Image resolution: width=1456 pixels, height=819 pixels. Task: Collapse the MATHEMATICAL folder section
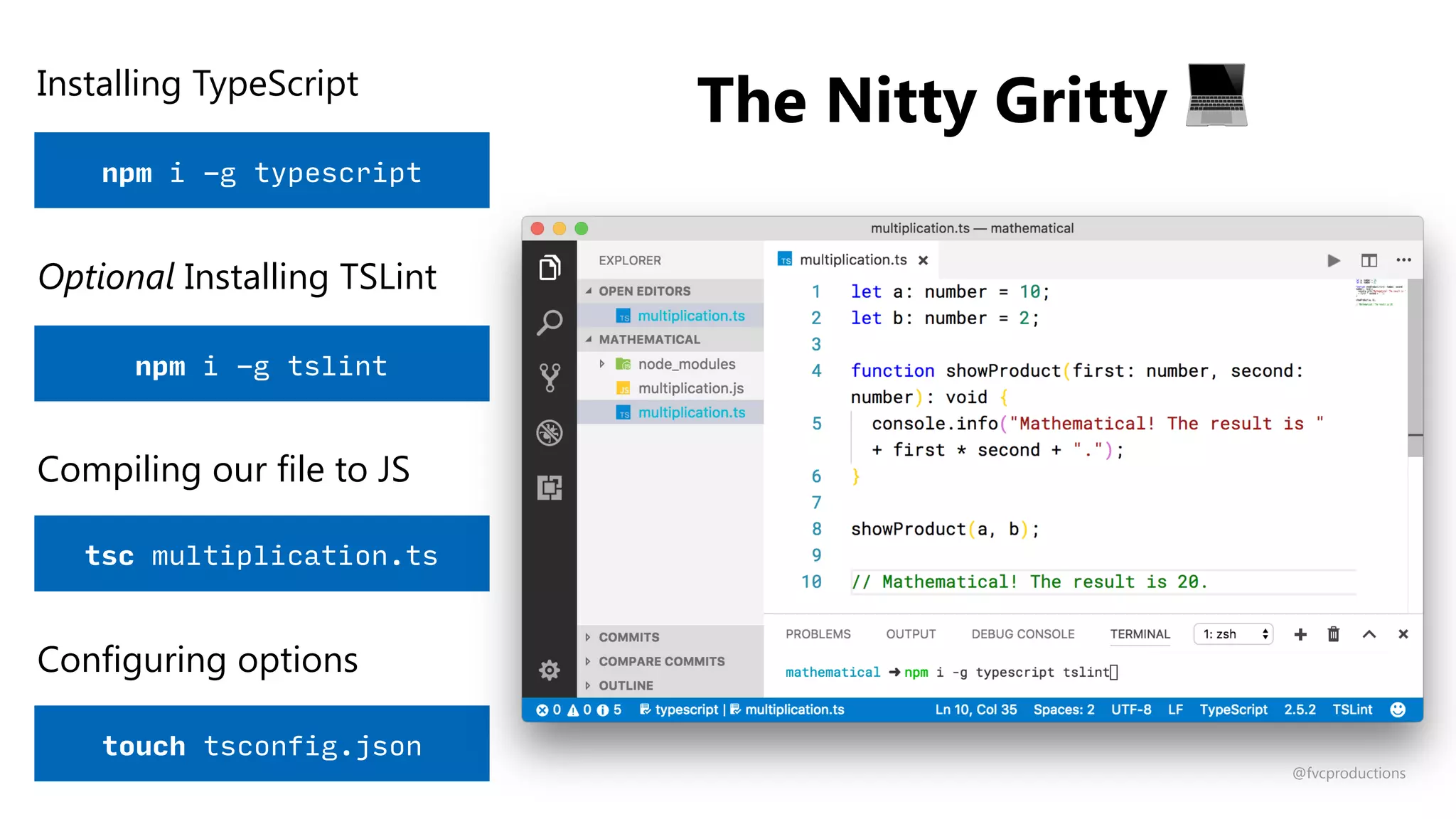589,339
